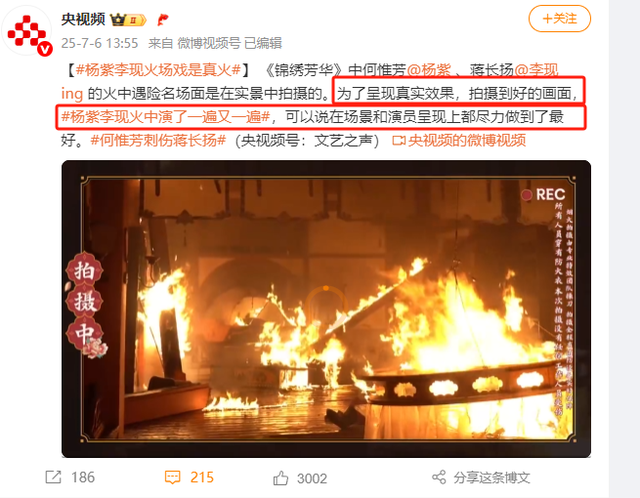Click the 央视频 account name

pos(83,19)
